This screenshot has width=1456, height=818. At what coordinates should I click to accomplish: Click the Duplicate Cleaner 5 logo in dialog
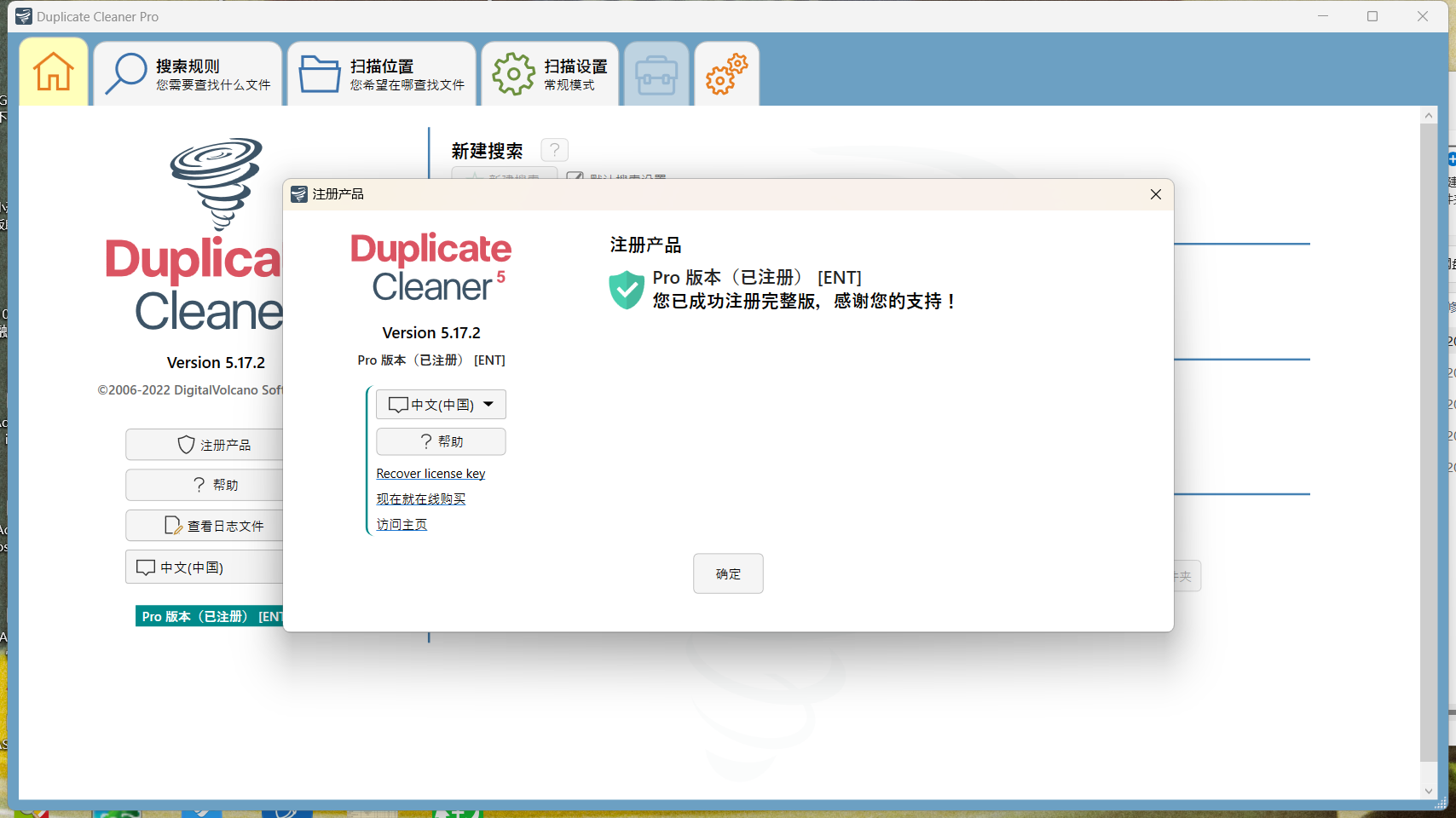point(431,268)
